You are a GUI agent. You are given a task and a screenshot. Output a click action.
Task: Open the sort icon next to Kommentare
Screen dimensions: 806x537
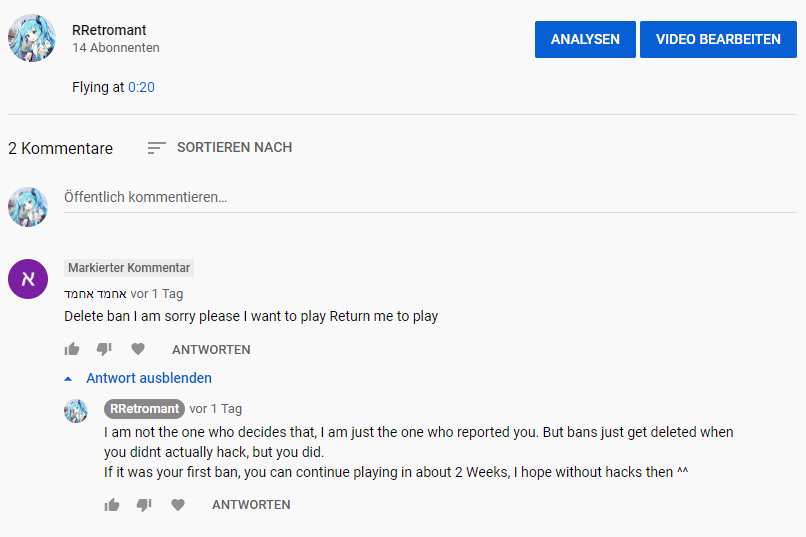click(x=156, y=148)
